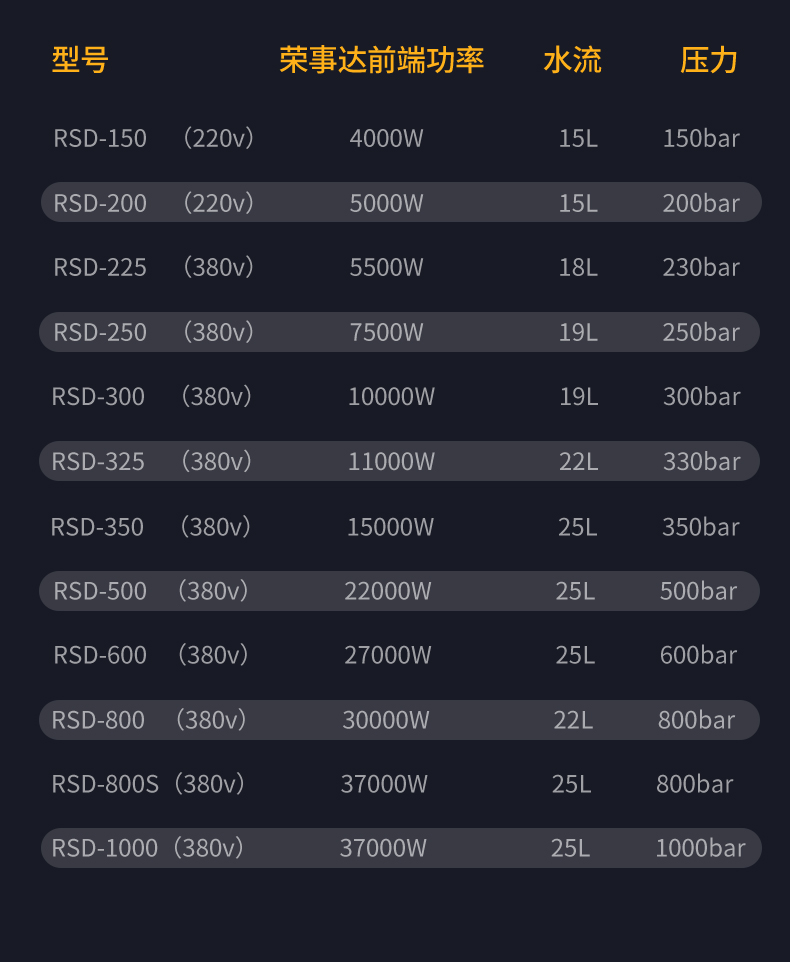
Task: Click the 330bar pressure value
Action: pos(702,461)
